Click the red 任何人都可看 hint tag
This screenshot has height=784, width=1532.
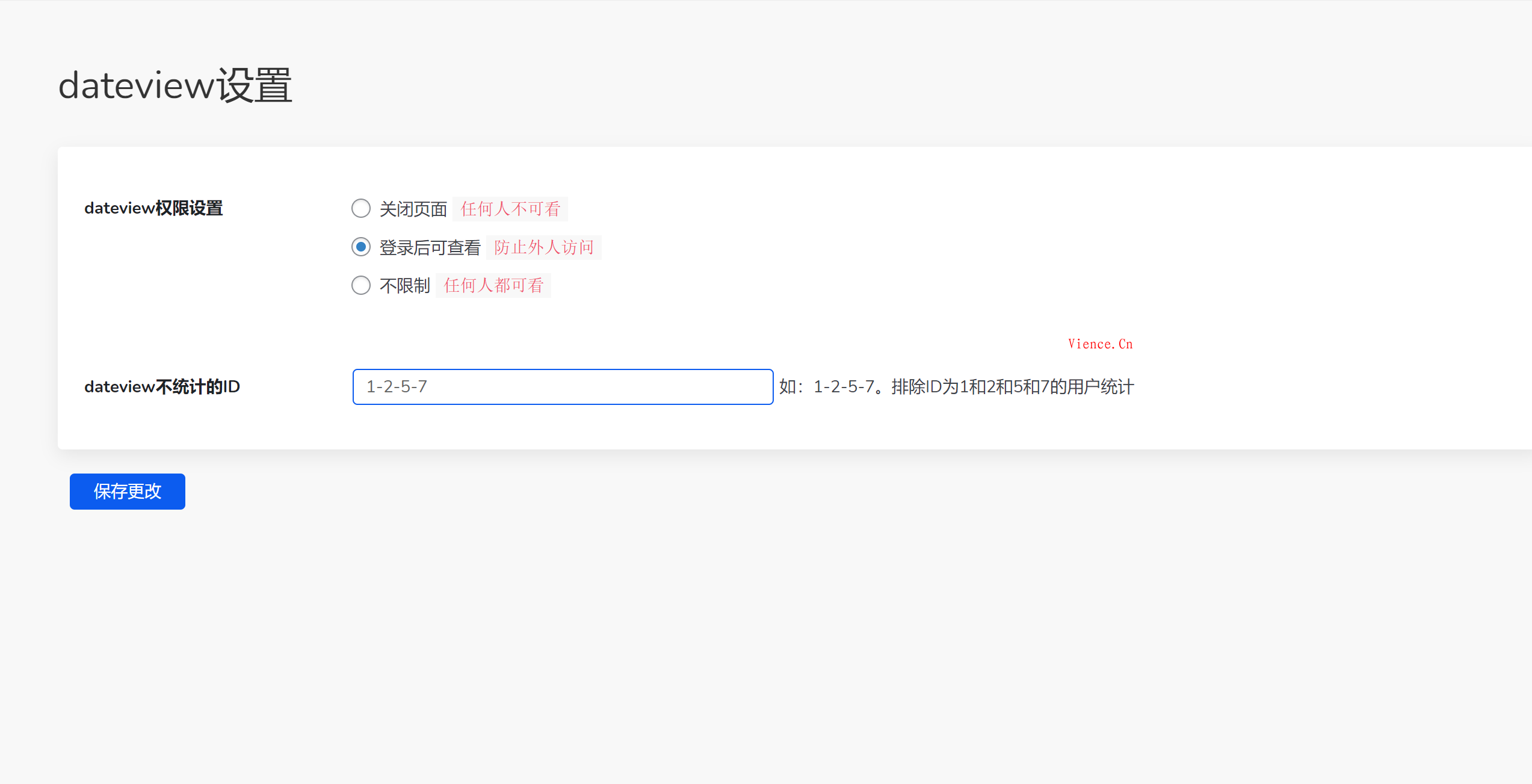pyautogui.click(x=493, y=286)
